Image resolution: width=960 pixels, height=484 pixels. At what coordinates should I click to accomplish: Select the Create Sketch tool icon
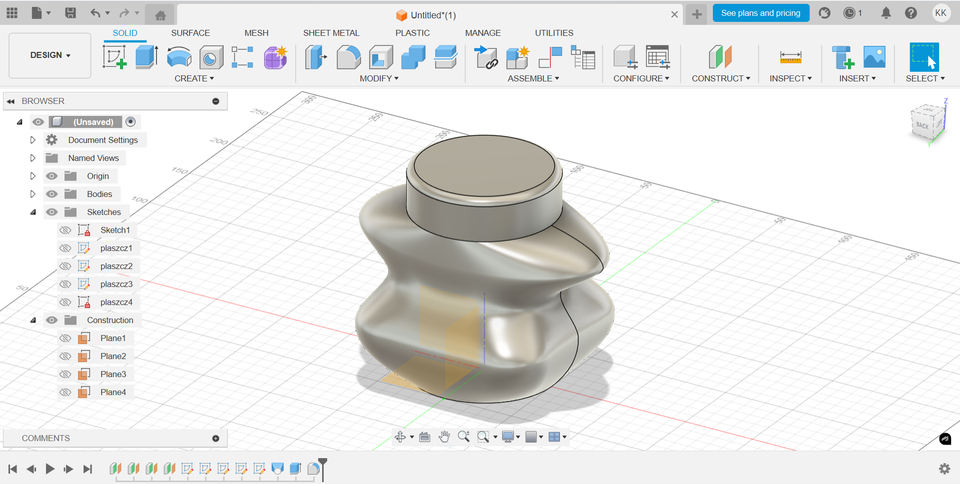pyautogui.click(x=115, y=57)
